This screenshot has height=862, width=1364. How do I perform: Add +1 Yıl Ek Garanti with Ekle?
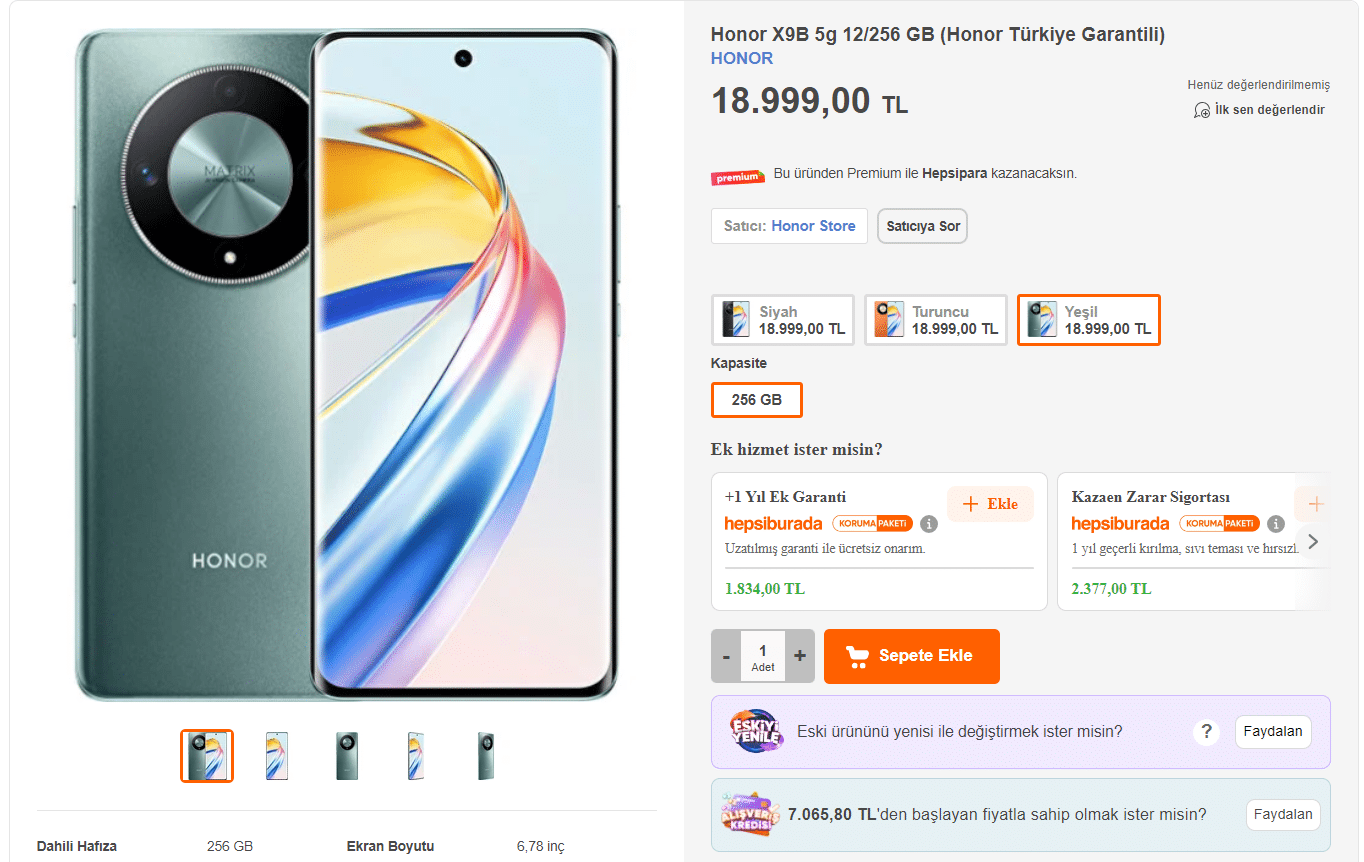[990, 504]
